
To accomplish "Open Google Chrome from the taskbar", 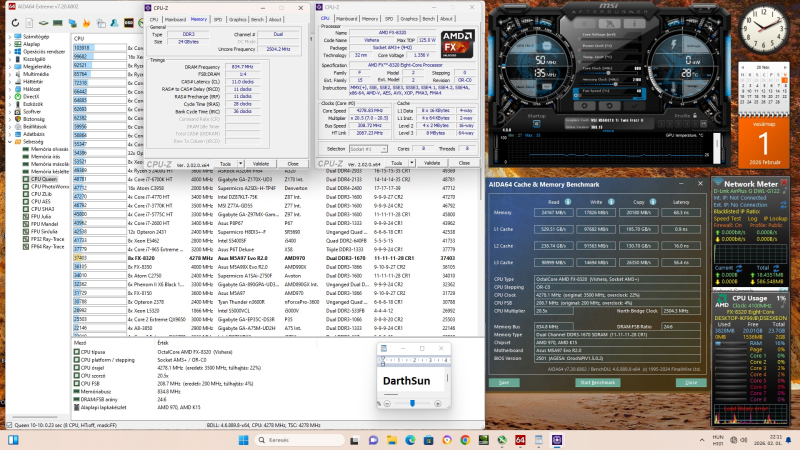I will pyautogui.click(x=465, y=440).
